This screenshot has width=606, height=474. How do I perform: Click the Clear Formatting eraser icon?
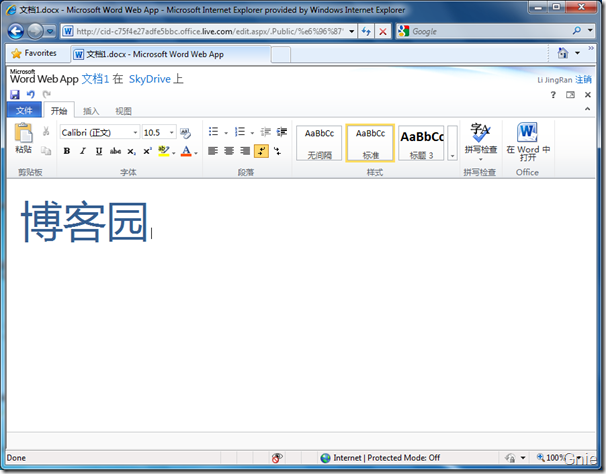[x=185, y=133]
